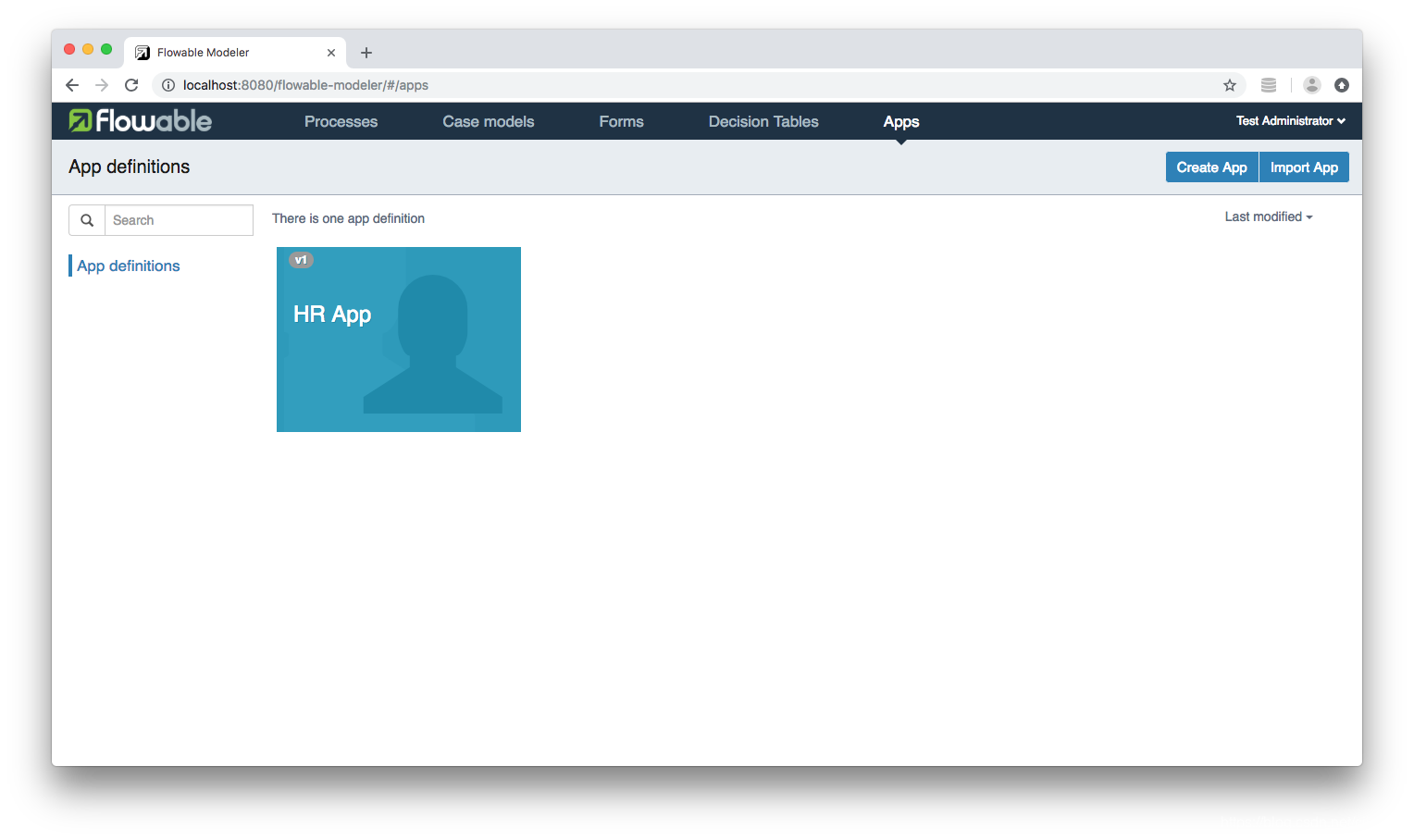Reload the page

coord(131,85)
